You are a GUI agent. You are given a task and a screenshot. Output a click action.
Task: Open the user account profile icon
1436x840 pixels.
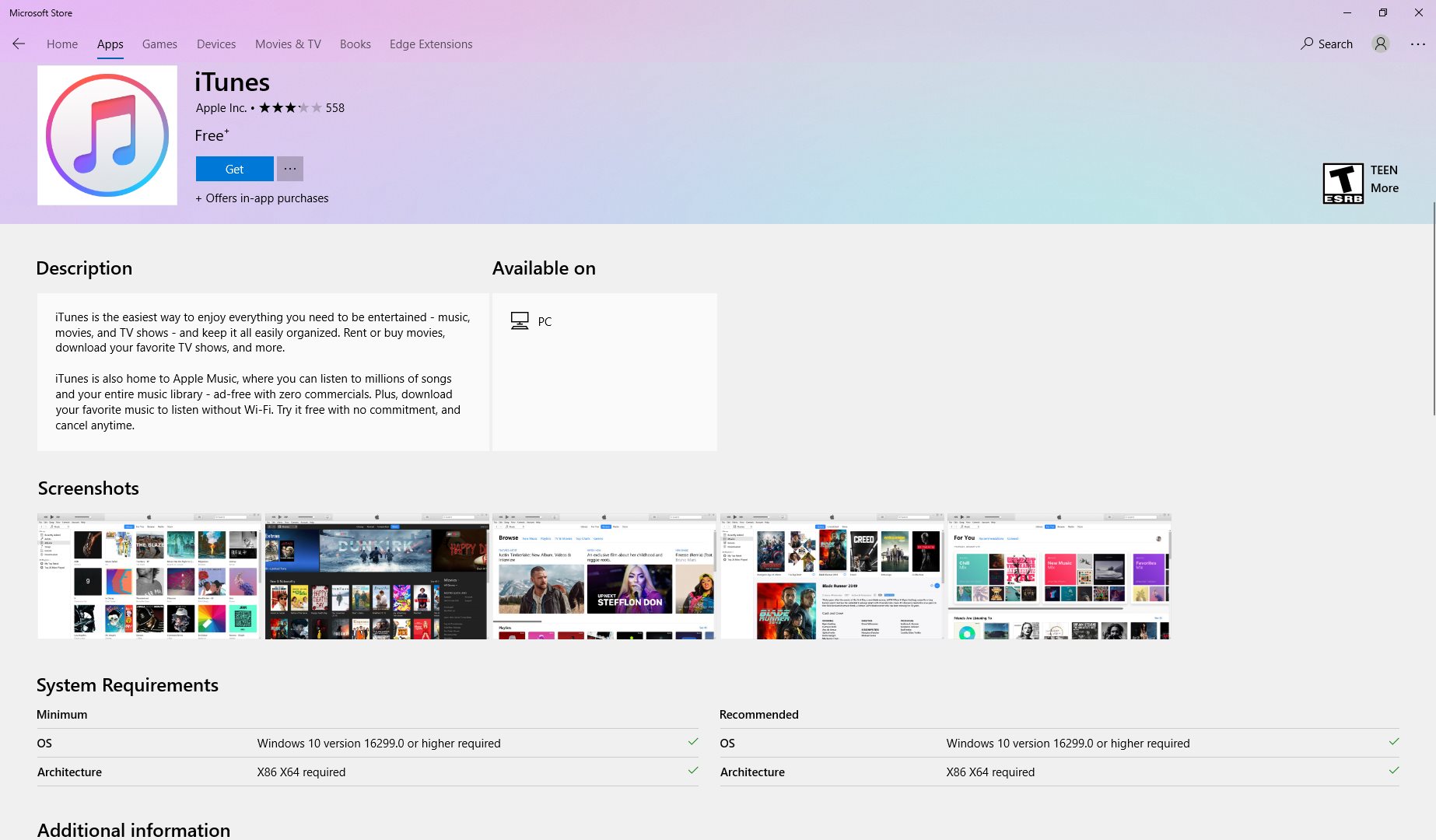pyautogui.click(x=1381, y=44)
